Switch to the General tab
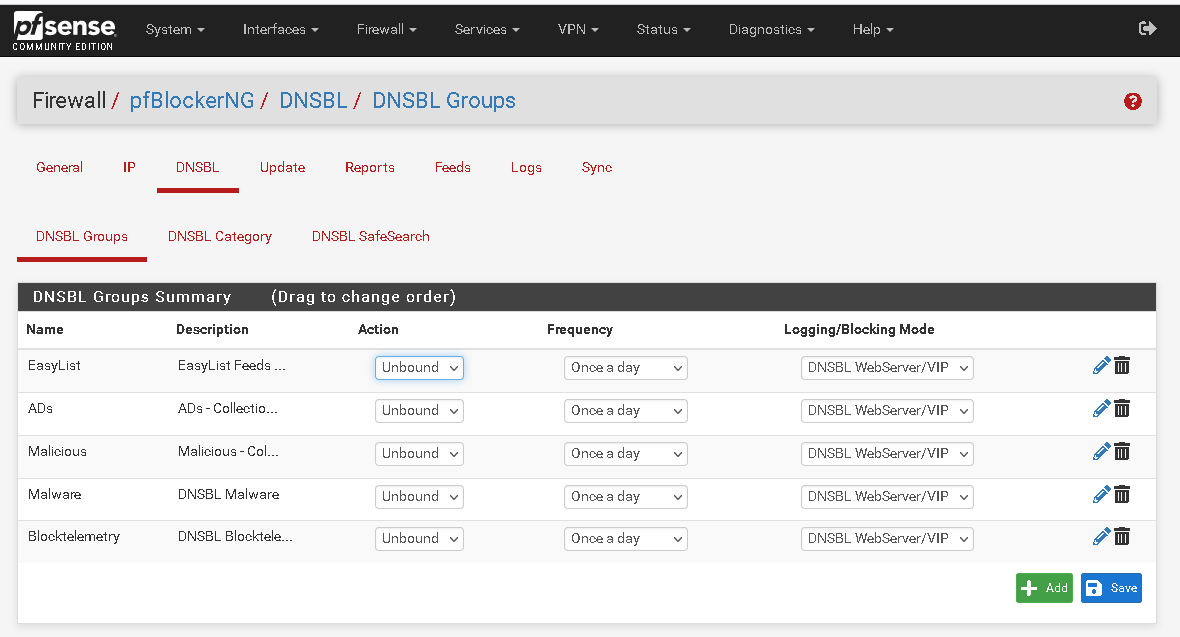The image size is (1180, 637). 59,167
